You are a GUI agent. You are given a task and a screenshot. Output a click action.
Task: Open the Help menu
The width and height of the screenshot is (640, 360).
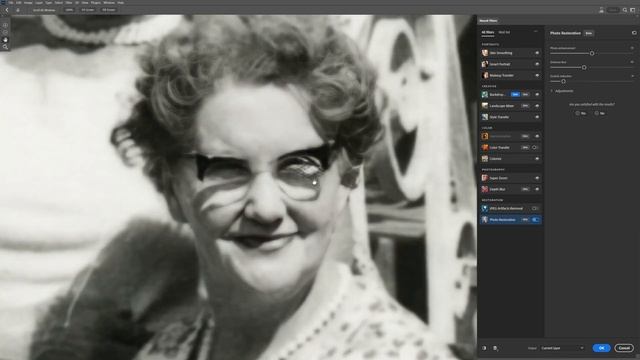click(120, 2)
